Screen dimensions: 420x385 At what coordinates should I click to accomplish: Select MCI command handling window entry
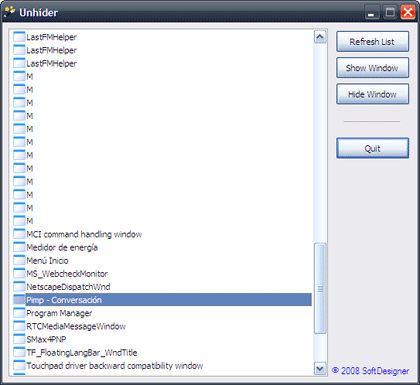click(84, 234)
